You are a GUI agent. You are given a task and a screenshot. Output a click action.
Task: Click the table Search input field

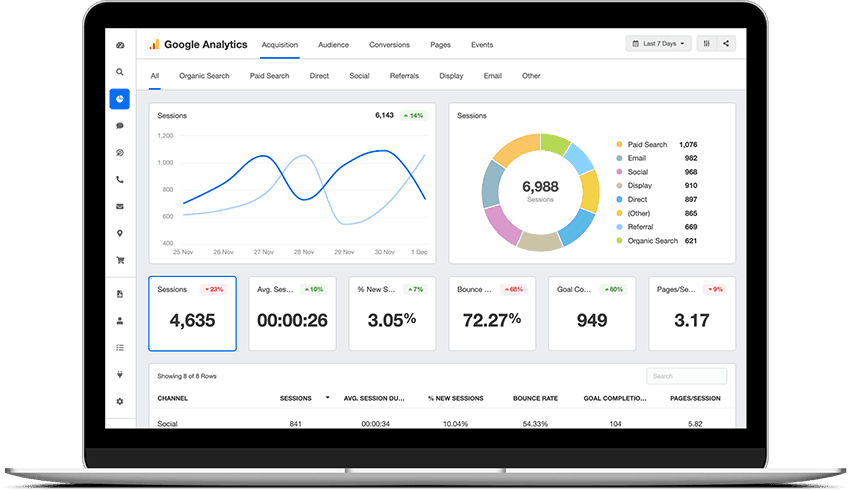click(x=685, y=376)
